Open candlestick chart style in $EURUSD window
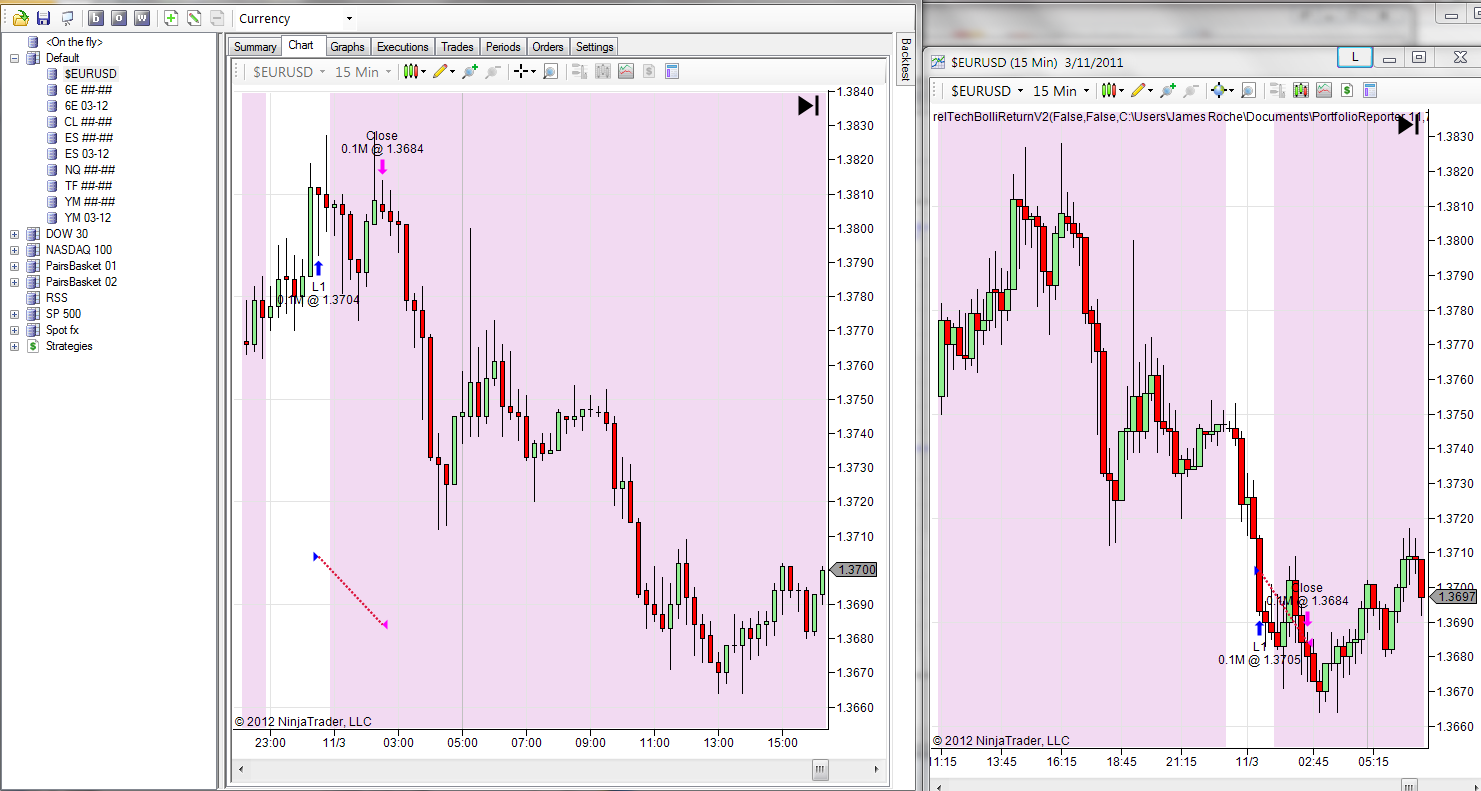 click(1111, 91)
